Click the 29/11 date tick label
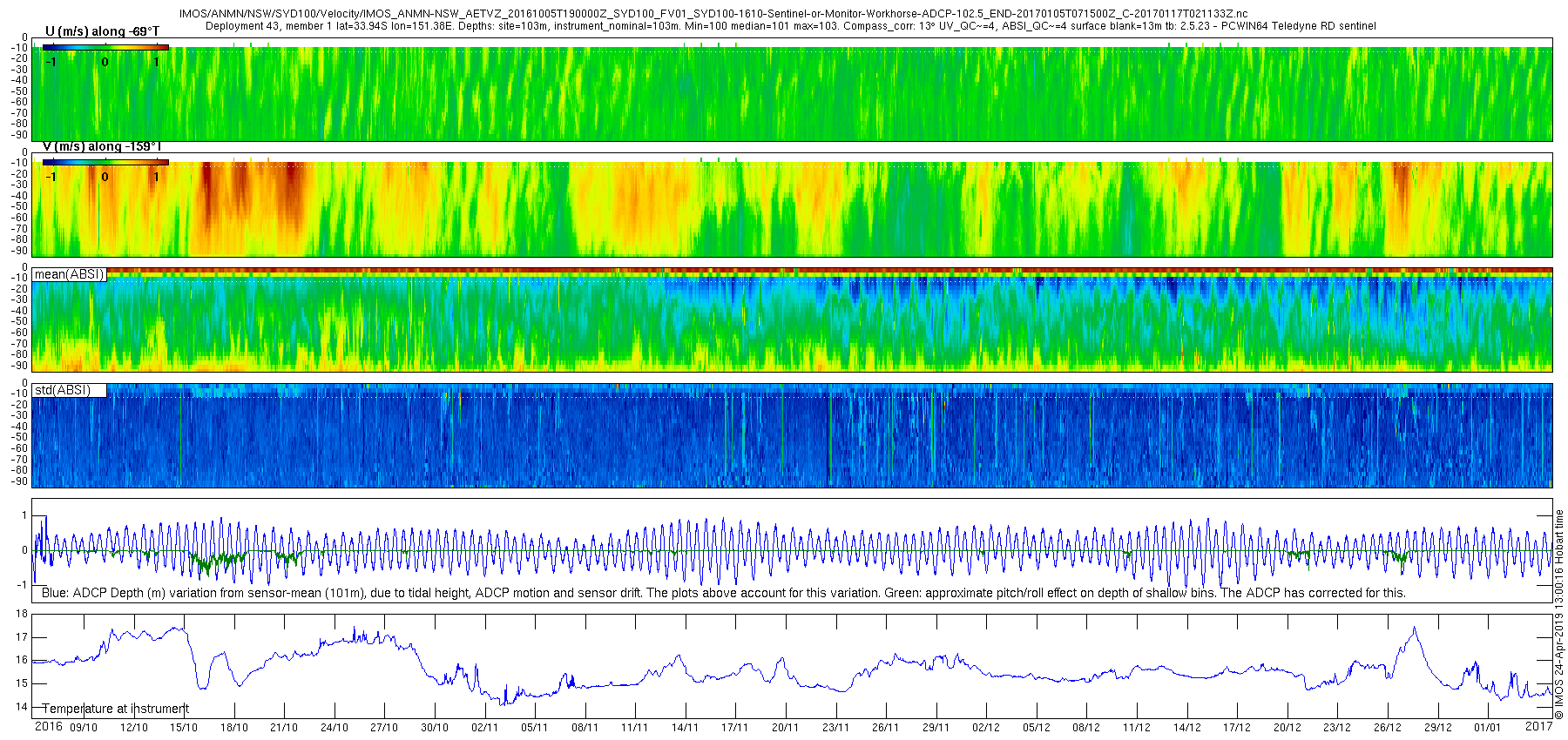The image size is (1568, 740). coord(936,728)
